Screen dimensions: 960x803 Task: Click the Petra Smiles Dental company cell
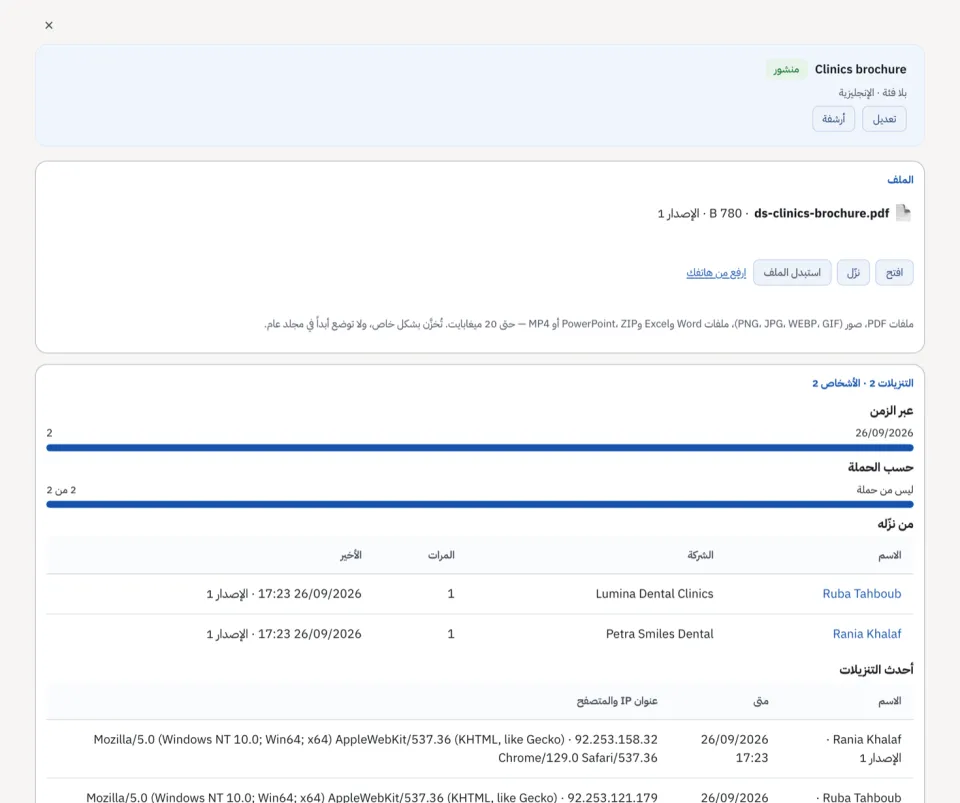(x=659, y=634)
